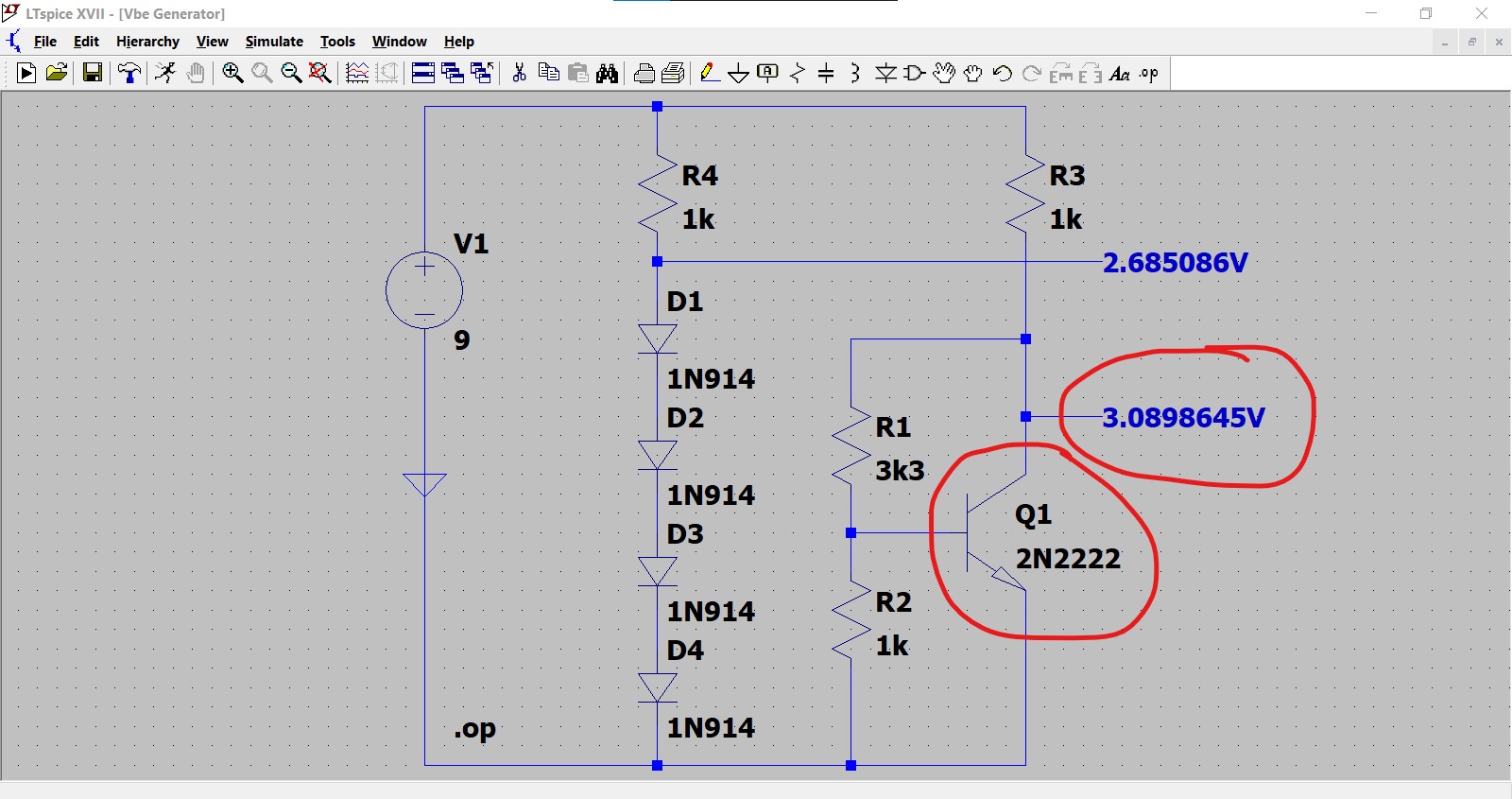Click the Close All Windows icon

482,73
